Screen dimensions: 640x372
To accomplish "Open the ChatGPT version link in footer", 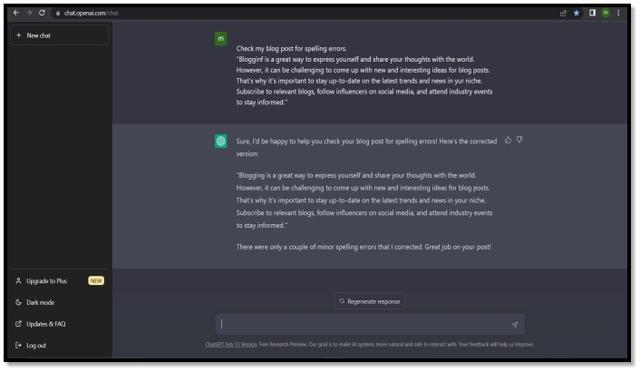I will (x=231, y=345).
